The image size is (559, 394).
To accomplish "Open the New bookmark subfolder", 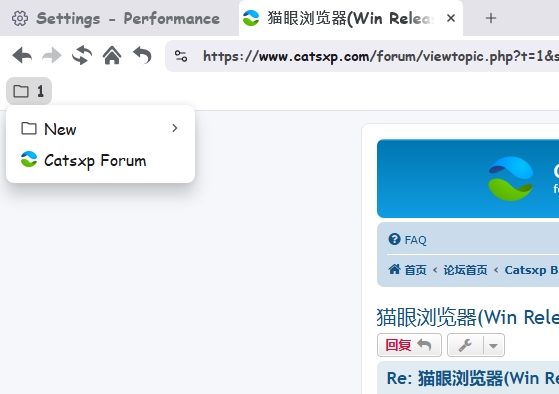I will [x=100, y=129].
